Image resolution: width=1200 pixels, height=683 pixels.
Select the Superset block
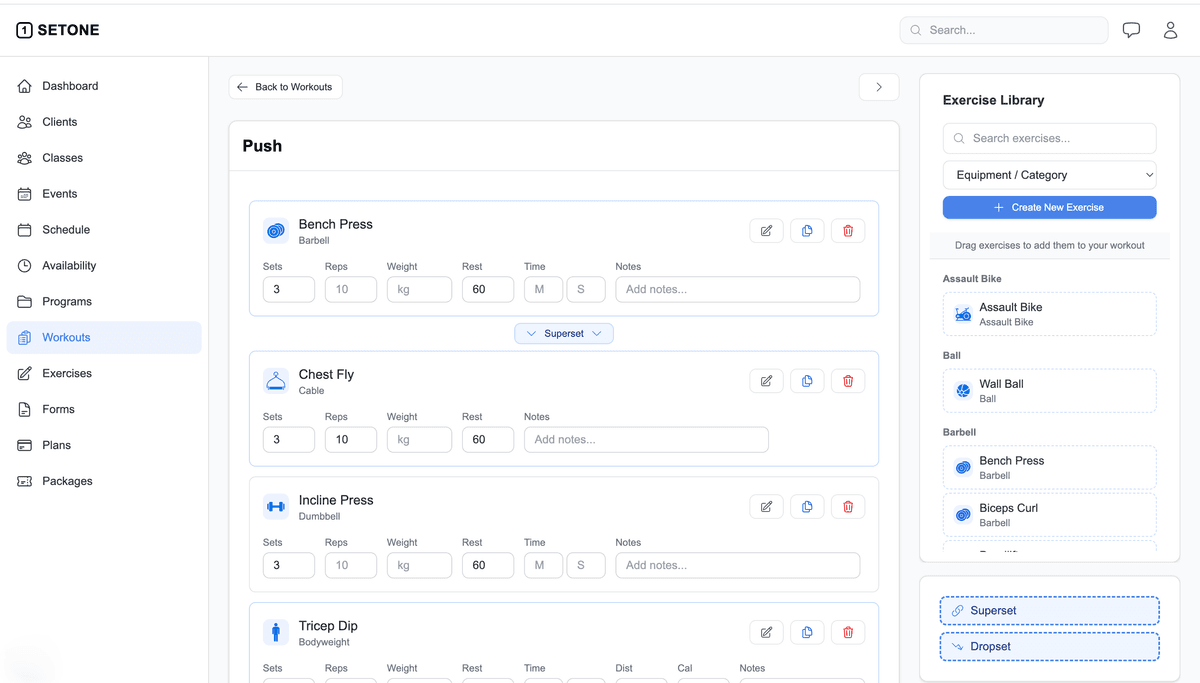tap(1050, 611)
